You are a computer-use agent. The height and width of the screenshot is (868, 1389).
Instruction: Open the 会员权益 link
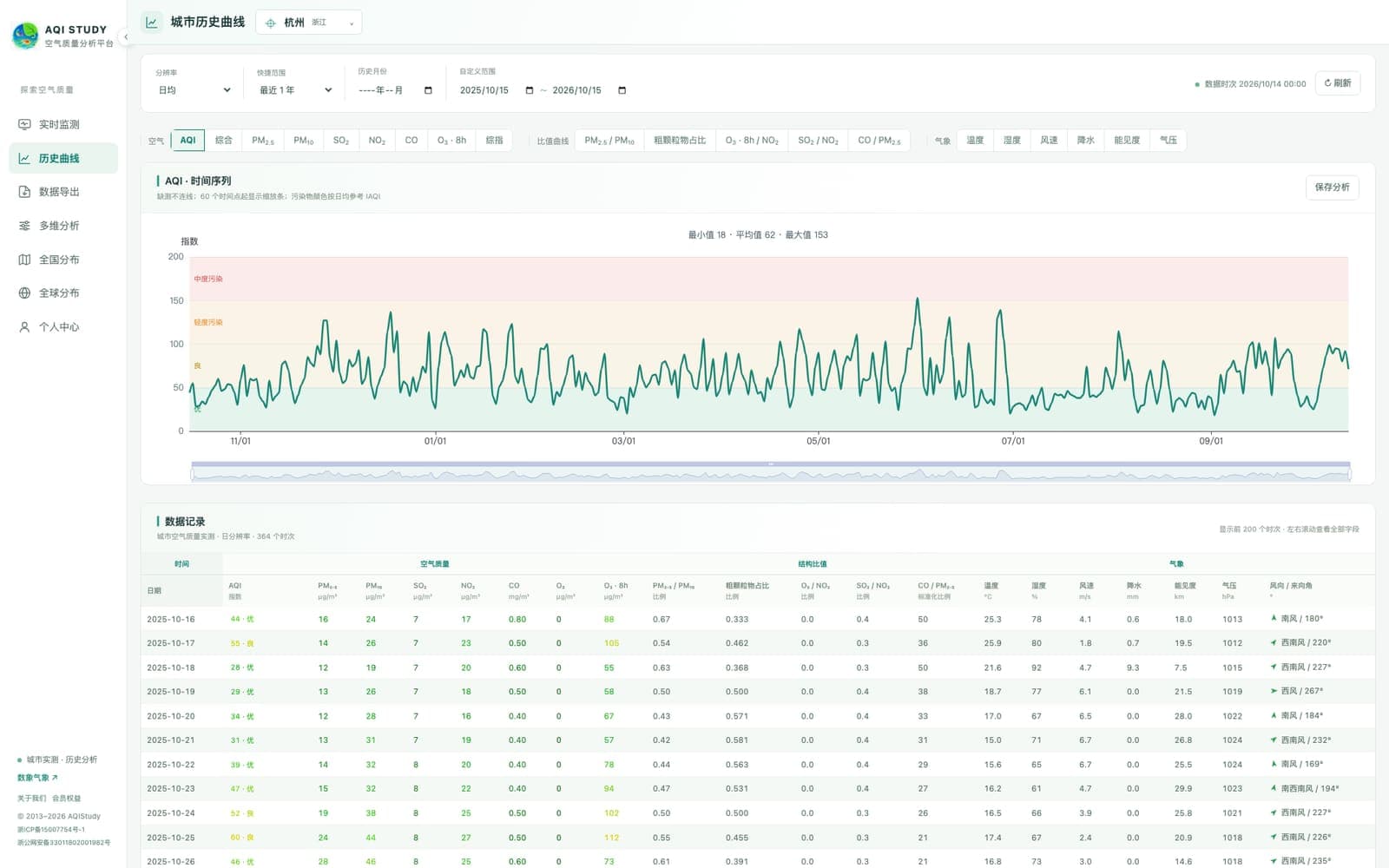pos(67,799)
